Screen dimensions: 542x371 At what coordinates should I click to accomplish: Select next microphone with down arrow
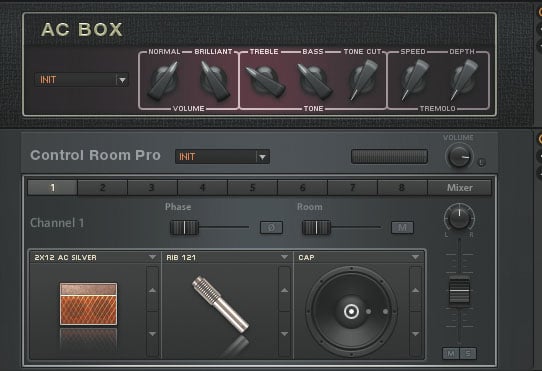pyautogui.click(x=284, y=334)
